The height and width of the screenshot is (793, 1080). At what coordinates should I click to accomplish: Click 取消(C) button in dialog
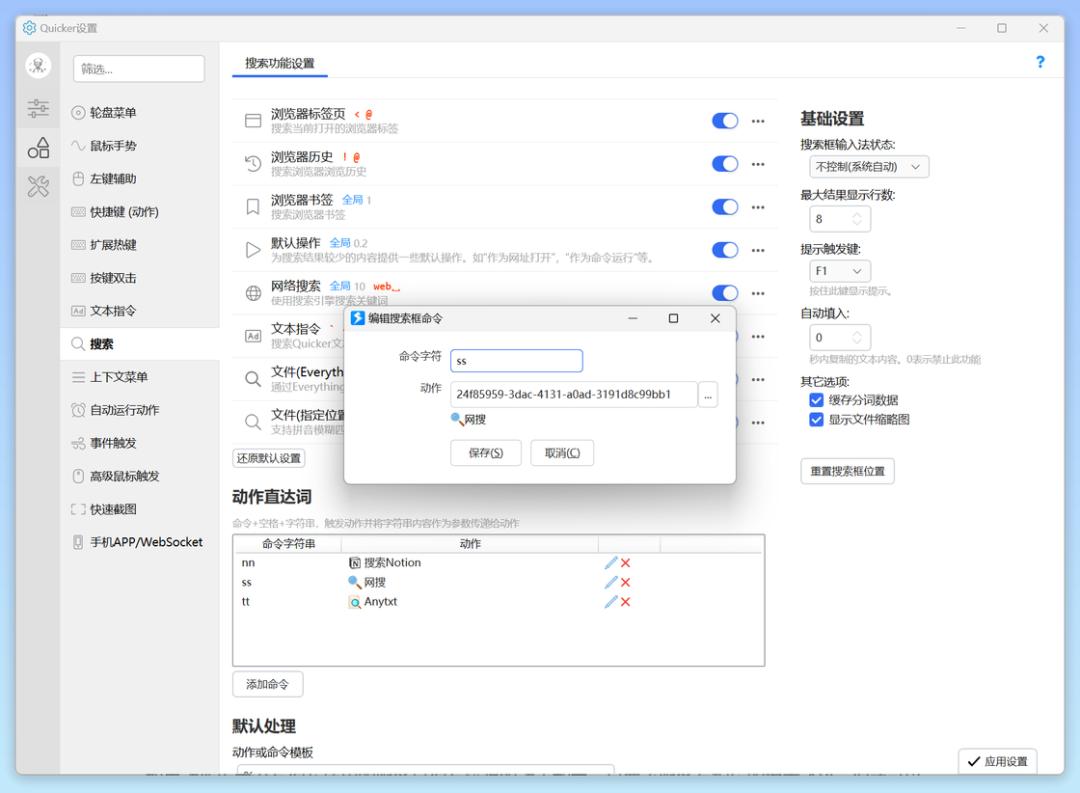(562, 453)
